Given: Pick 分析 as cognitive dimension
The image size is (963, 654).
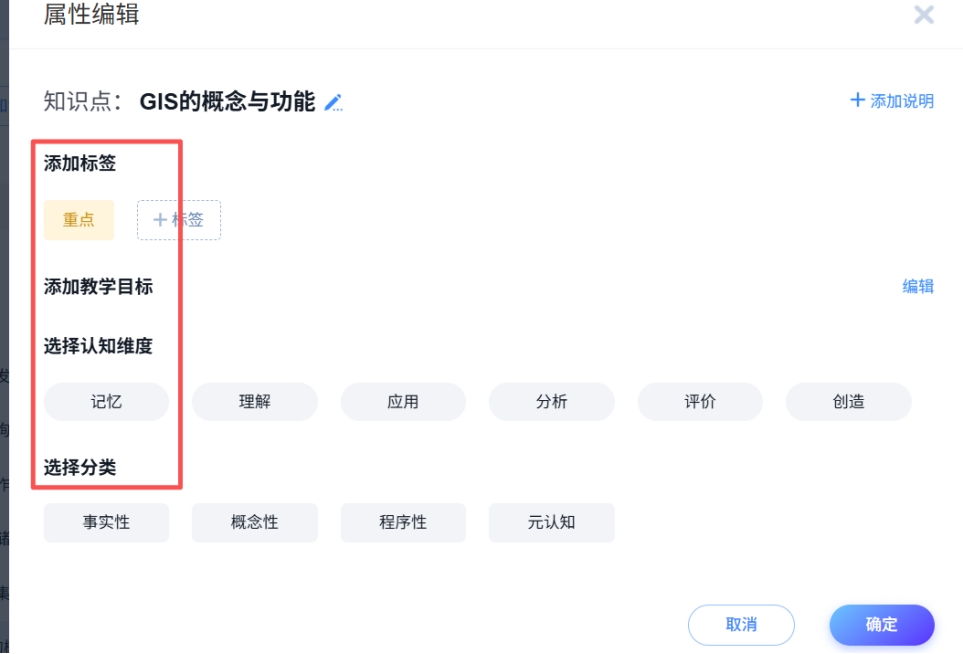Looking at the screenshot, I should [x=552, y=402].
